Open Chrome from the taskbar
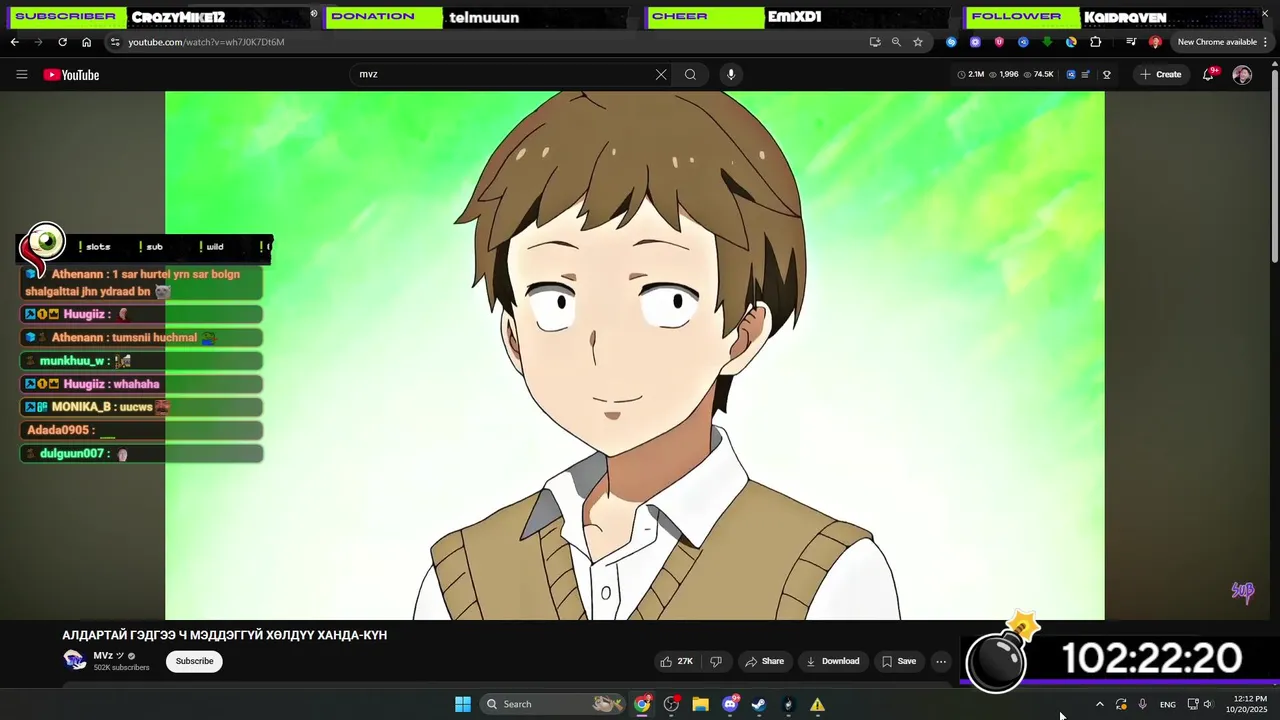 (x=642, y=704)
